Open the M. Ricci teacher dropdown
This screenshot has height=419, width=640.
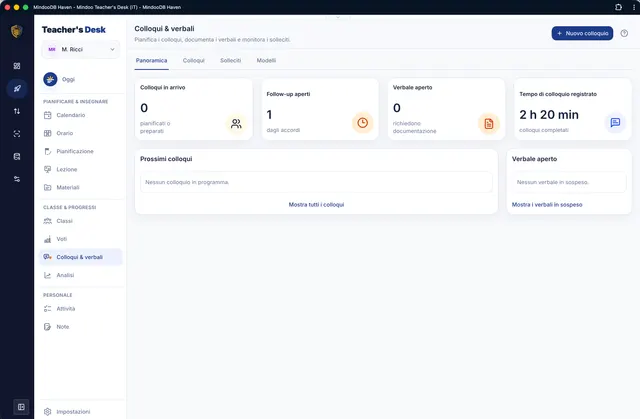point(81,49)
